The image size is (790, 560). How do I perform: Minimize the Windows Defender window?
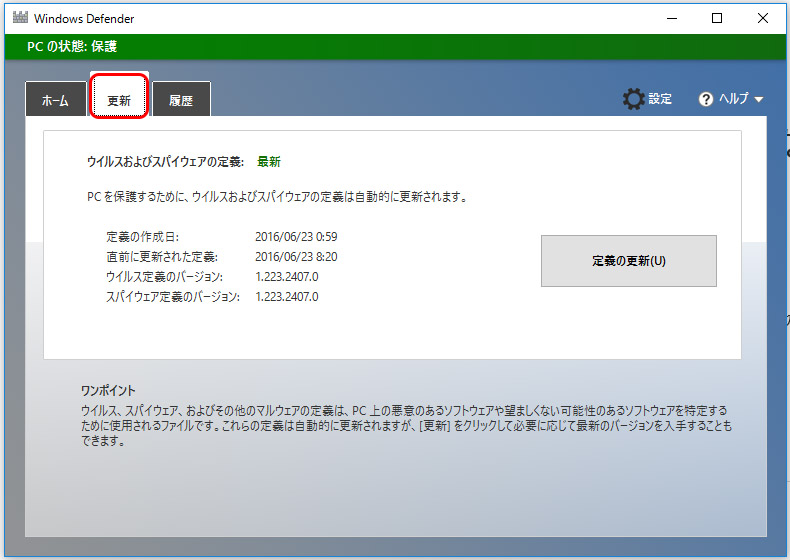pyautogui.click(x=672, y=18)
